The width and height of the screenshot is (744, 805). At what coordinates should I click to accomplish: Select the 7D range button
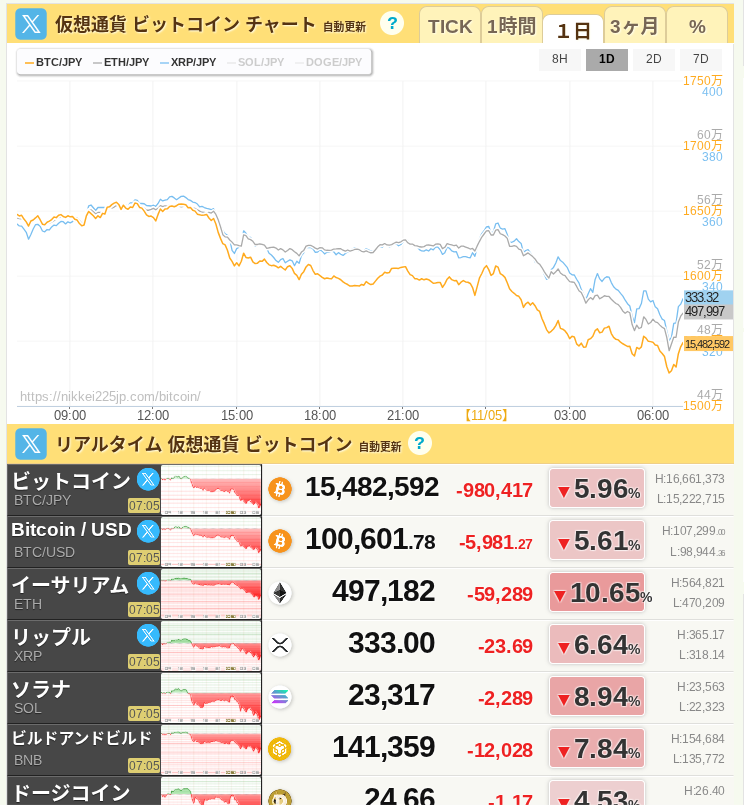pos(700,59)
